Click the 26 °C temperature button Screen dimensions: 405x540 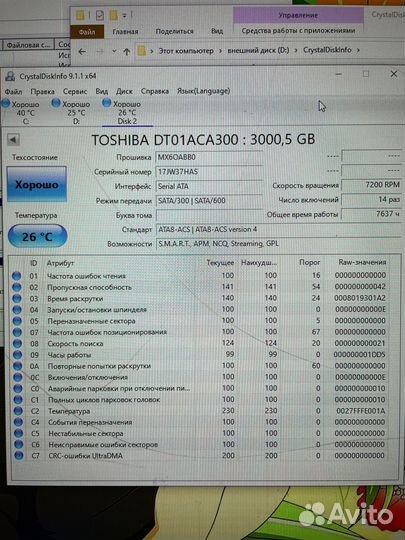37,236
